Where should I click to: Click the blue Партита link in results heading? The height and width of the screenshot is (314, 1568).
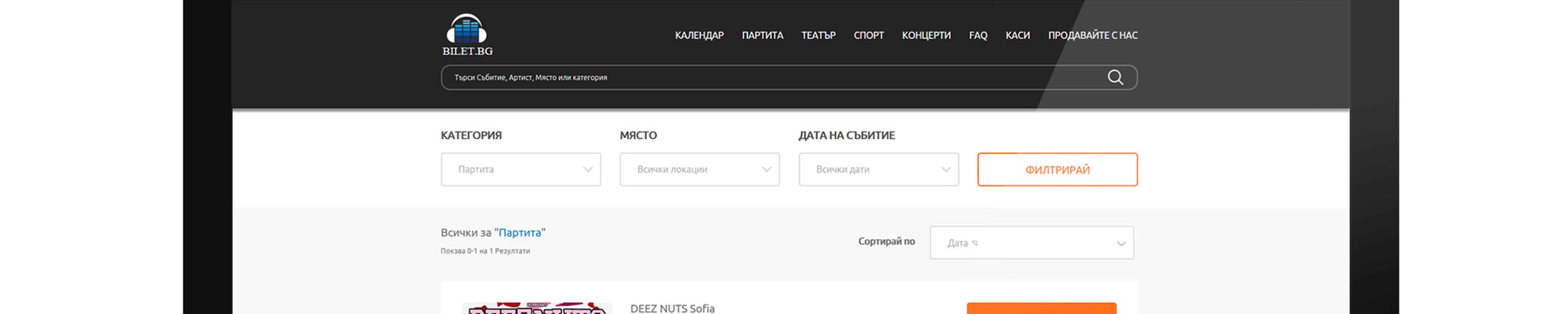[x=520, y=233]
